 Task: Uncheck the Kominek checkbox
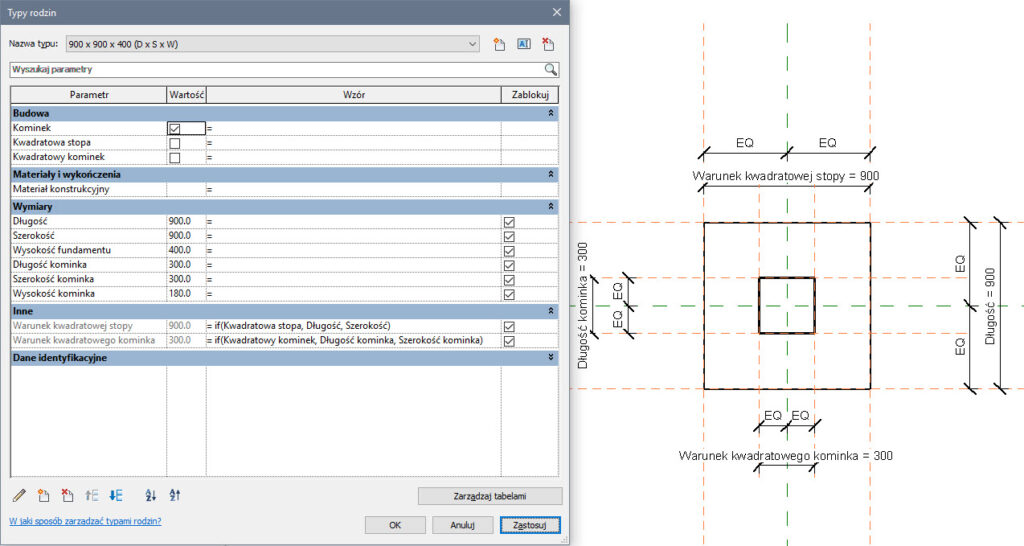175,129
